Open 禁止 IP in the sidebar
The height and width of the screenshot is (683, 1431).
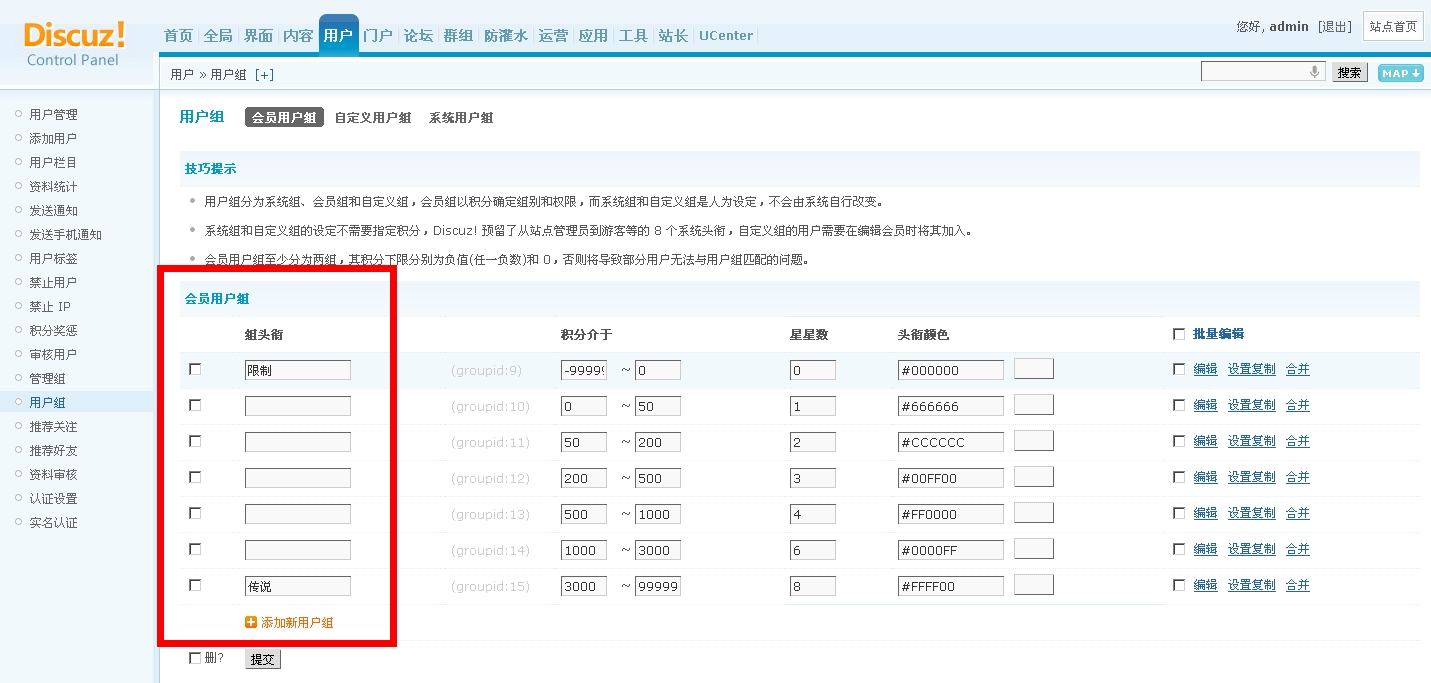click(50, 306)
